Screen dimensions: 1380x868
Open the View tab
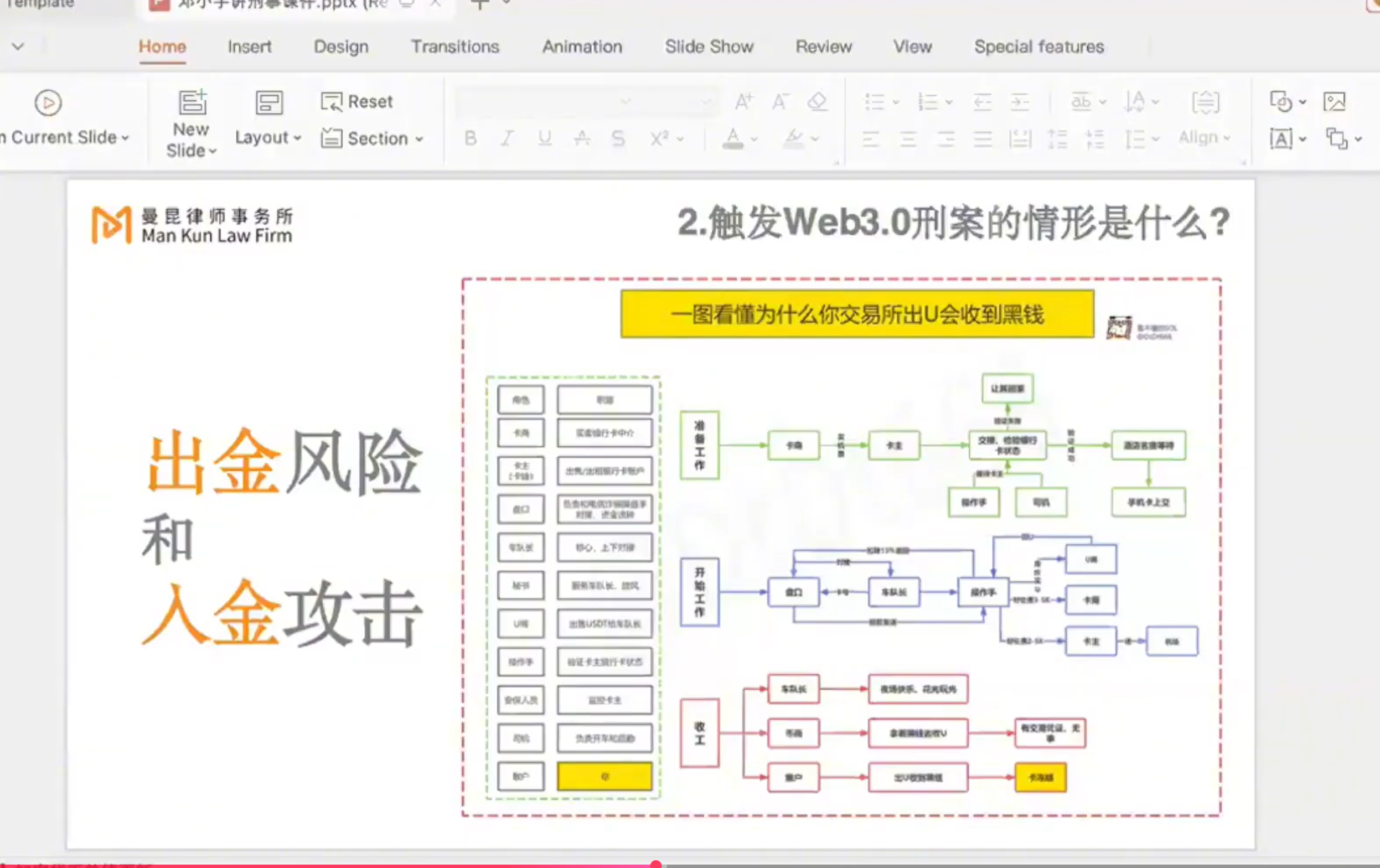point(912,46)
